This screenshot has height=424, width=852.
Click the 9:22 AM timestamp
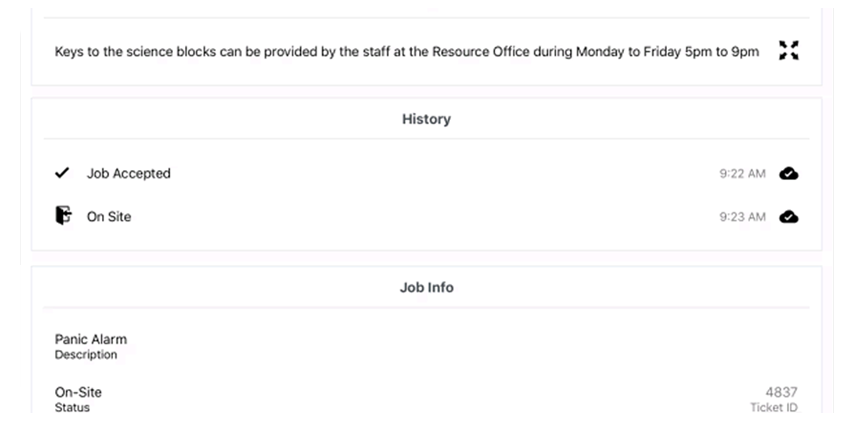pos(742,174)
